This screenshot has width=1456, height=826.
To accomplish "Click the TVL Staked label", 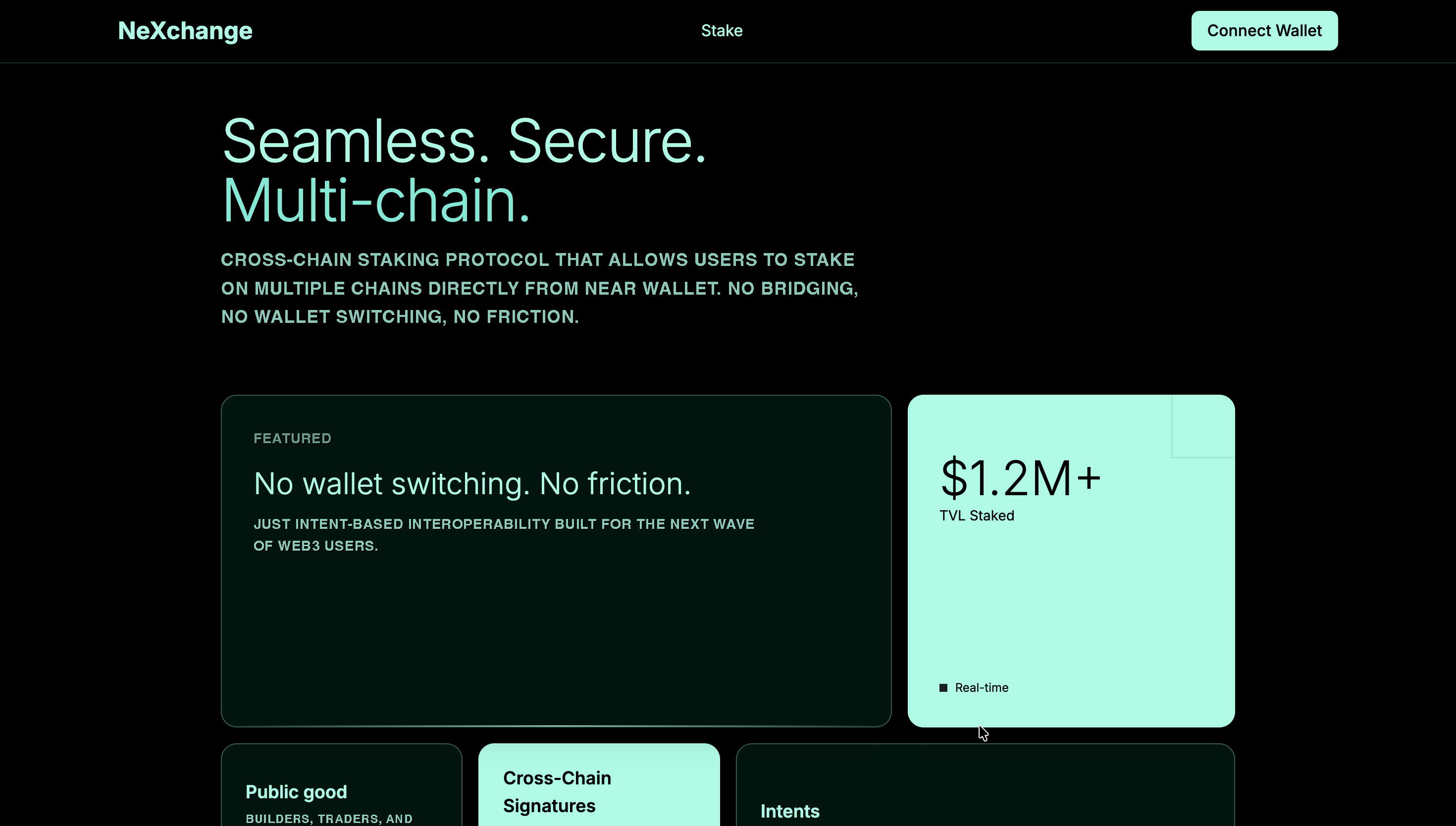I will (x=977, y=516).
